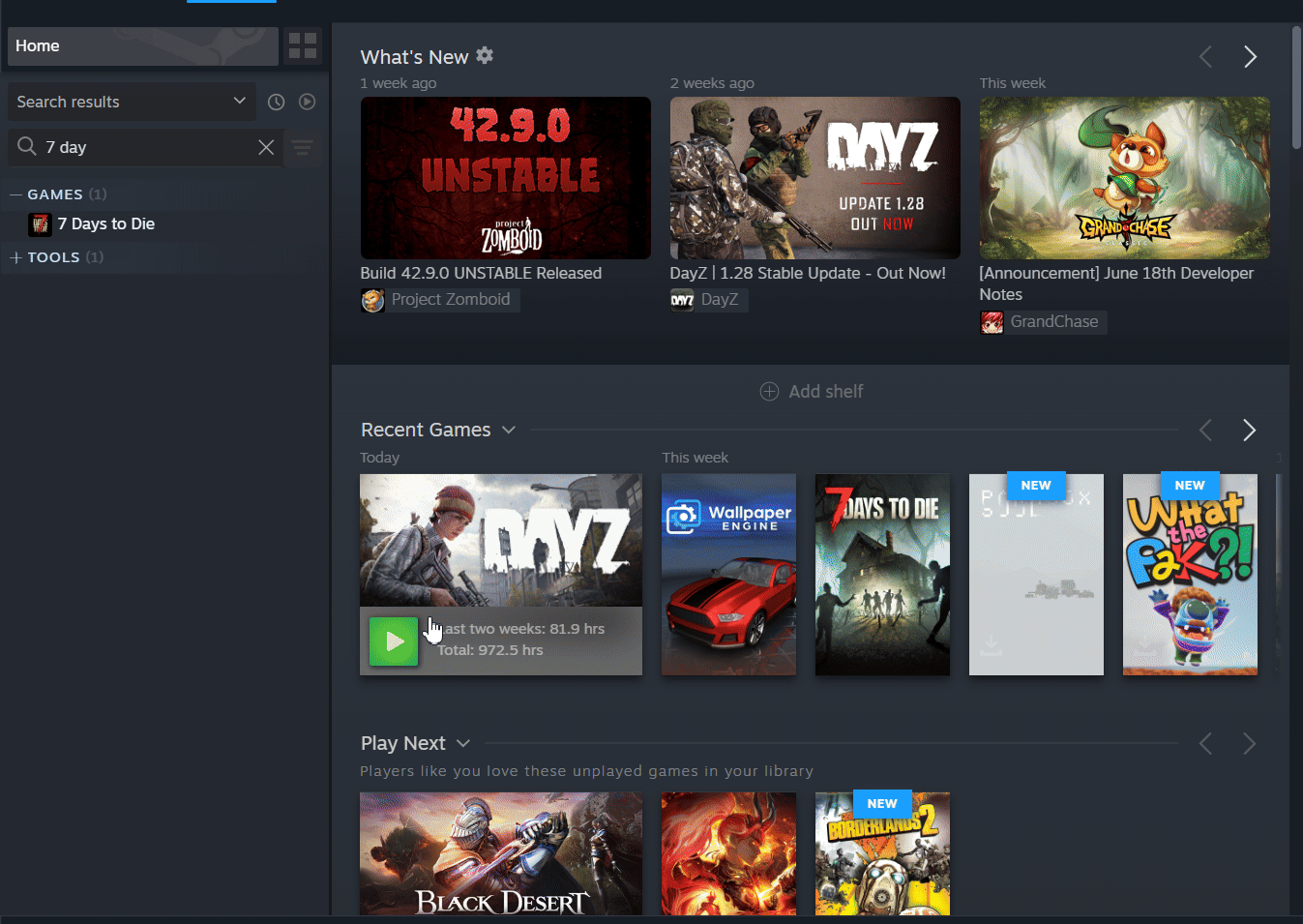Click the GrandChase avatar icon
Image resolution: width=1303 pixels, height=924 pixels.
click(992, 322)
